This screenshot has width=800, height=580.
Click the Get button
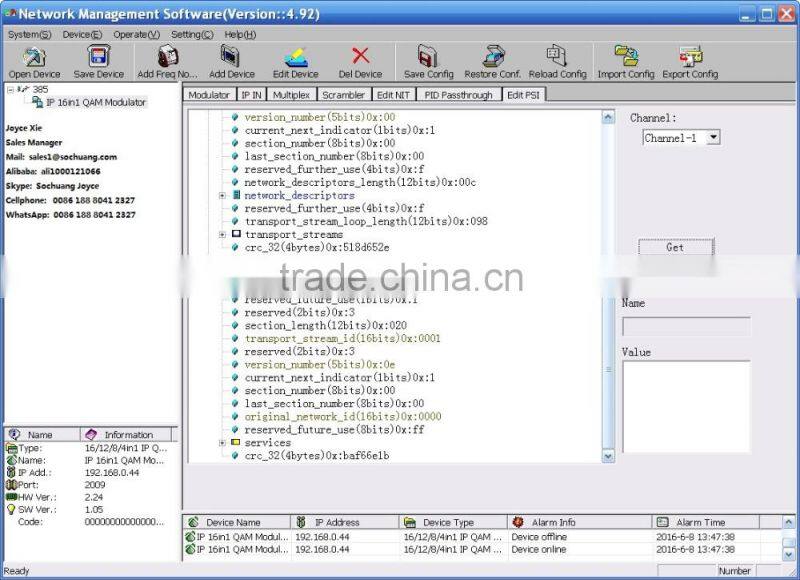coord(675,247)
